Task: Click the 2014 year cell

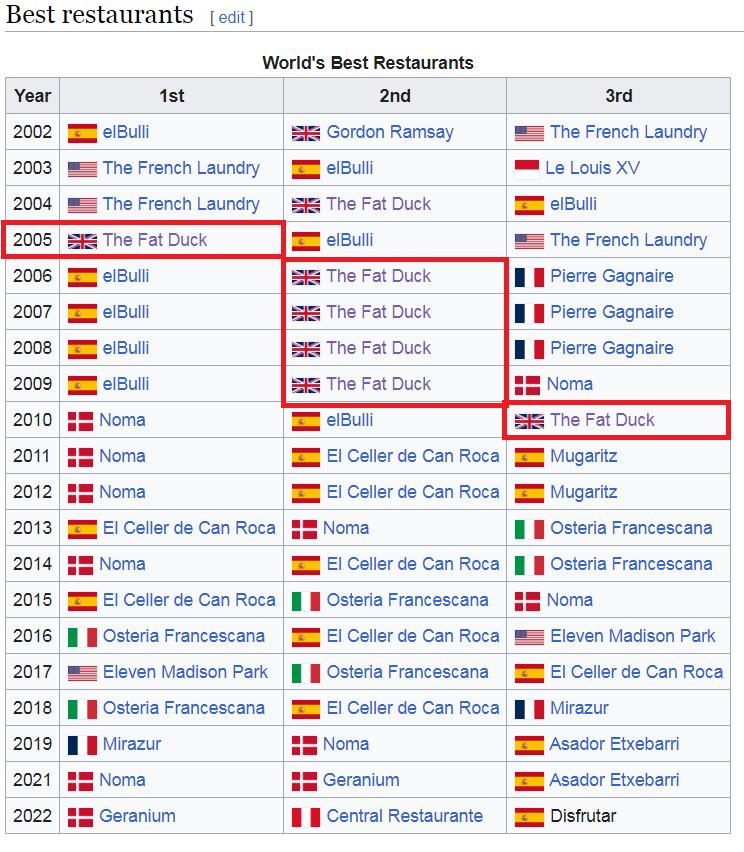Action: click(33, 563)
